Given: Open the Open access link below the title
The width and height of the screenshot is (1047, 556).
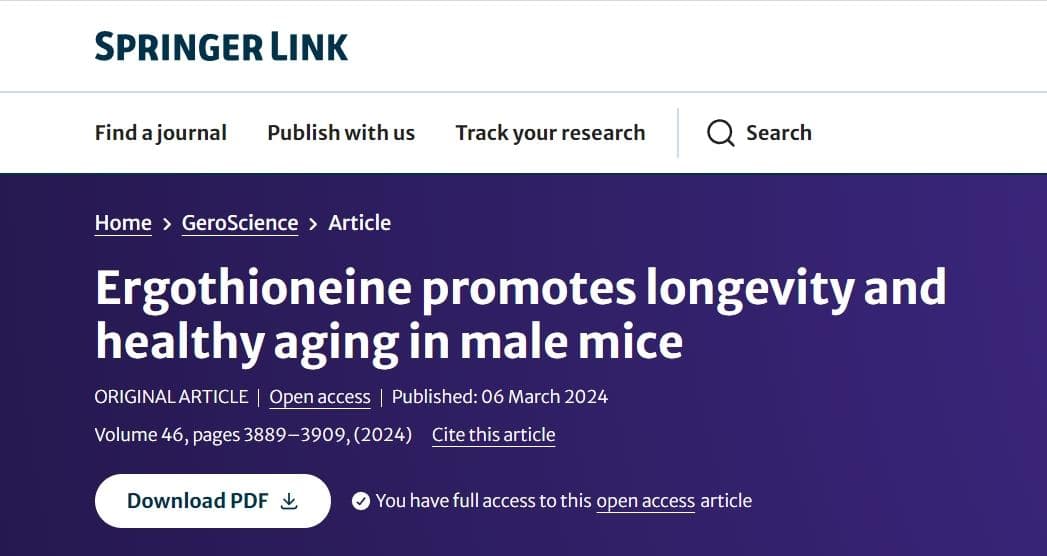Looking at the screenshot, I should tap(320, 397).
